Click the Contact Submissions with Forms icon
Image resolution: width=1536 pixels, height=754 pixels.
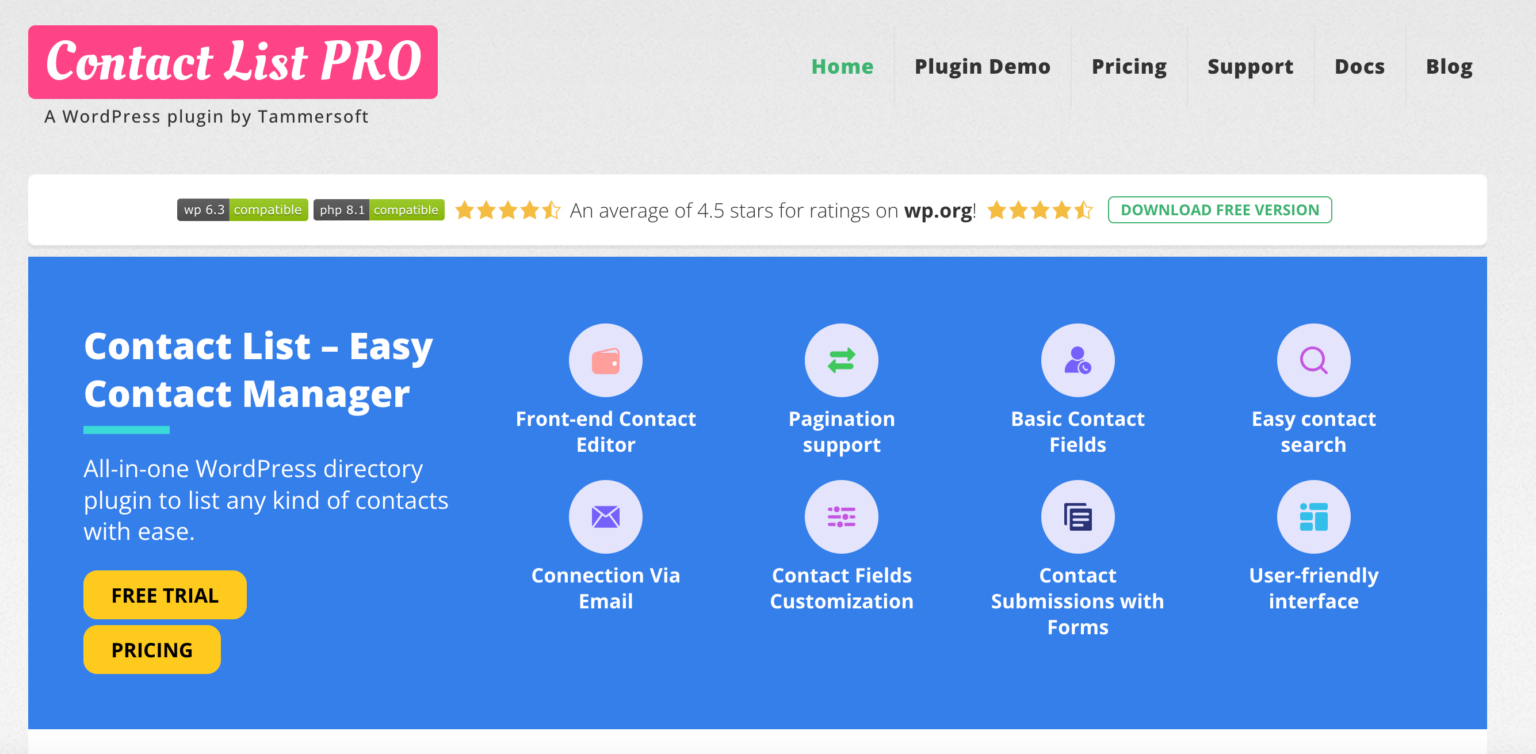click(x=1077, y=517)
